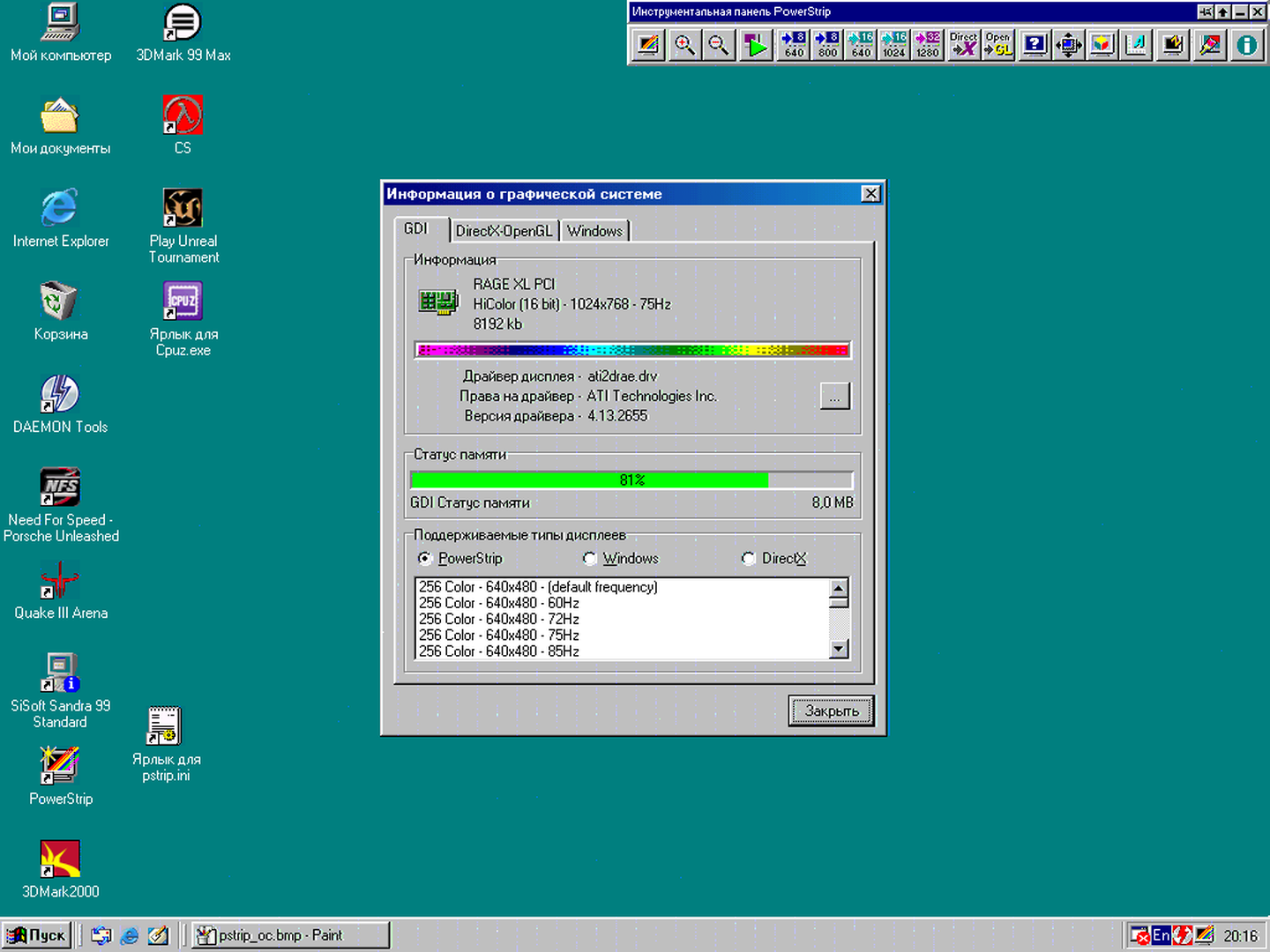Open the DirectX toolbar icon
1270x952 pixels.
tap(963, 44)
